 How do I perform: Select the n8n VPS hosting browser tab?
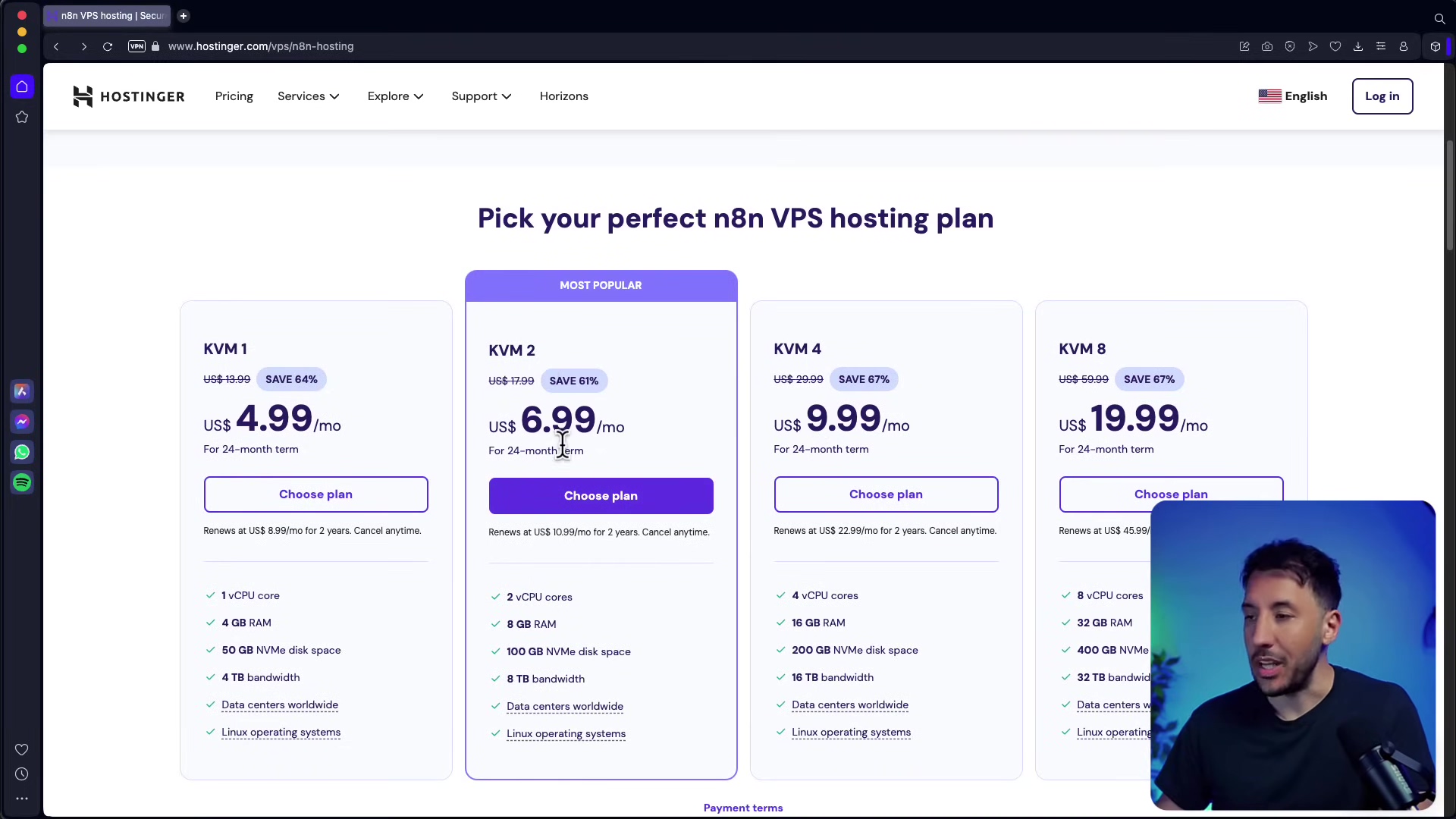point(107,16)
